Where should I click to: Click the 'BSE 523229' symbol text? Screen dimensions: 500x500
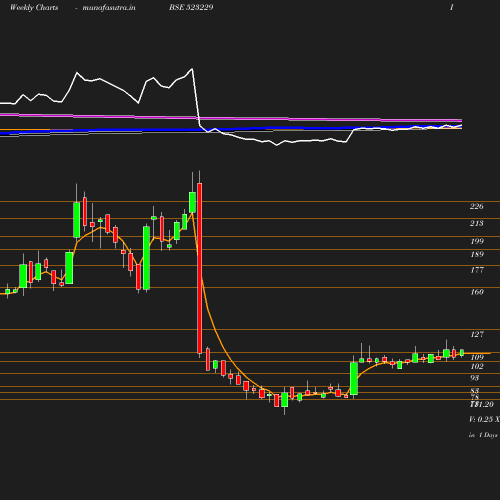[x=191, y=7]
